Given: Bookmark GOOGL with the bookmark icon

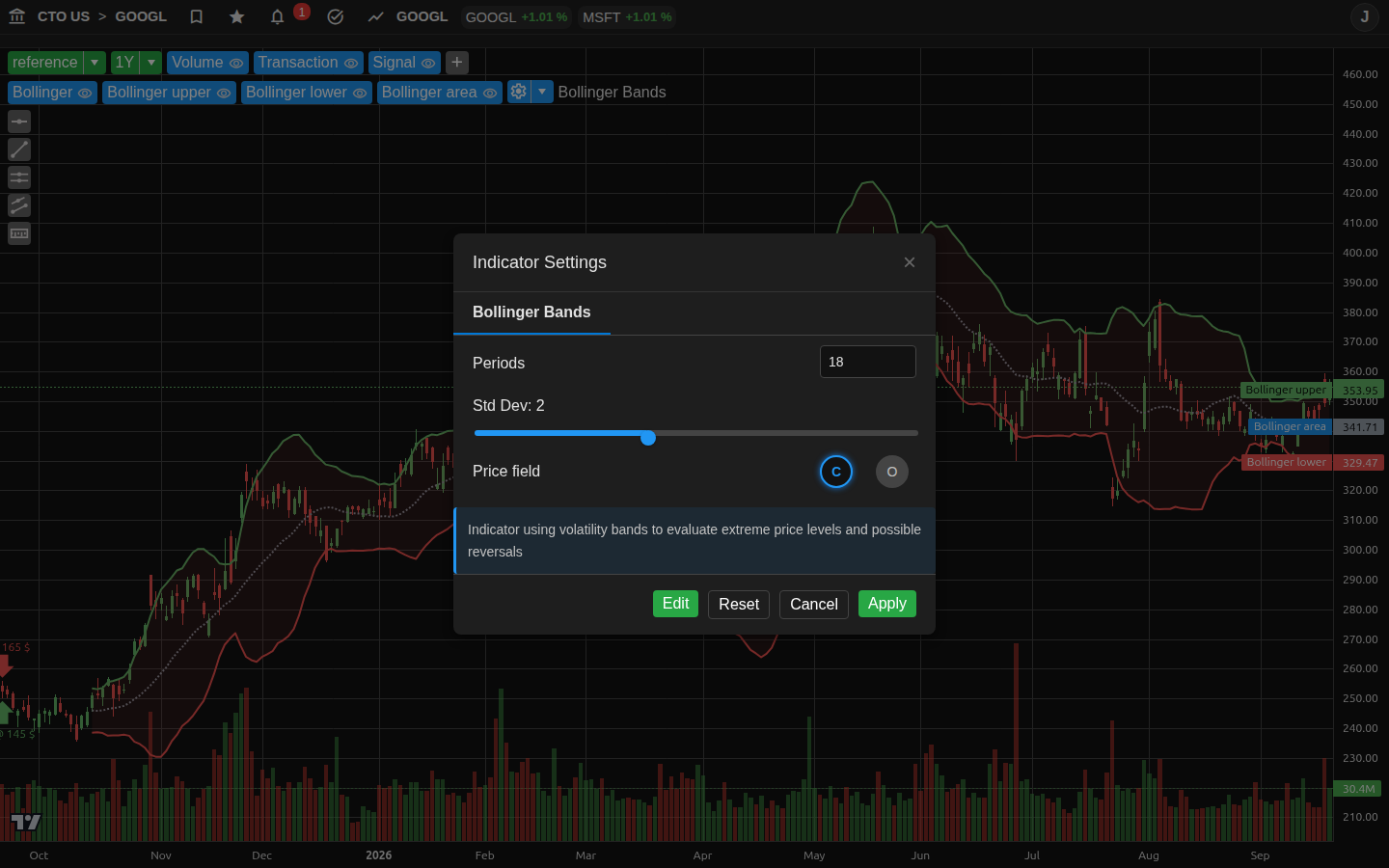Looking at the screenshot, I should coord(197,16).
